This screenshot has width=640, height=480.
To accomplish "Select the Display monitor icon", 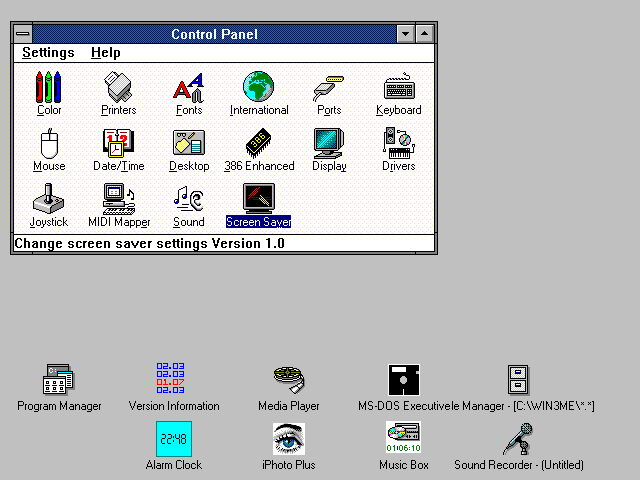I will tap(329, 143).
